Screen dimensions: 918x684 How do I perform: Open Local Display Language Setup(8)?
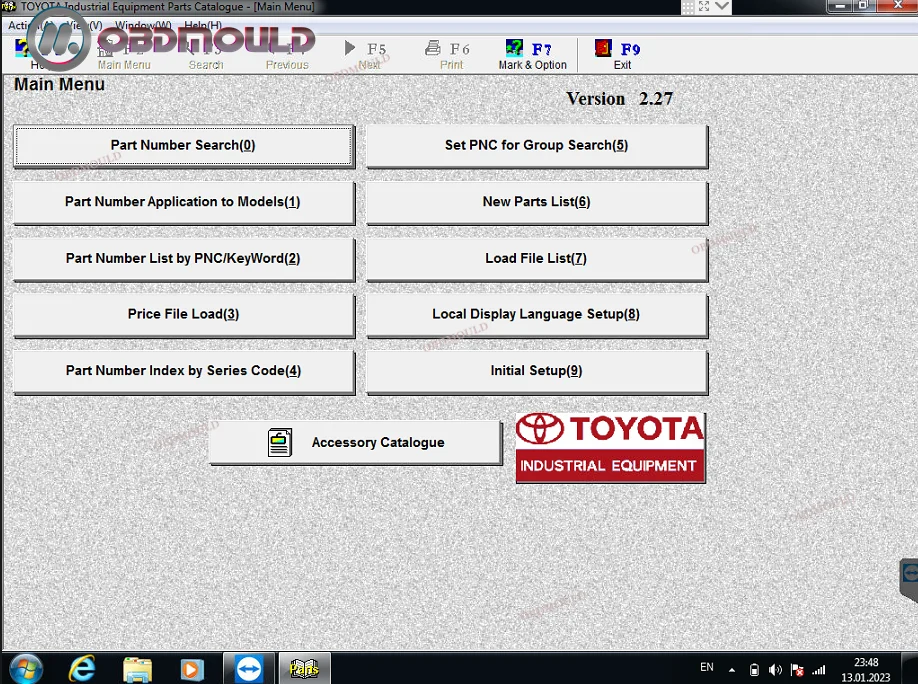click(x=537, y=315)
